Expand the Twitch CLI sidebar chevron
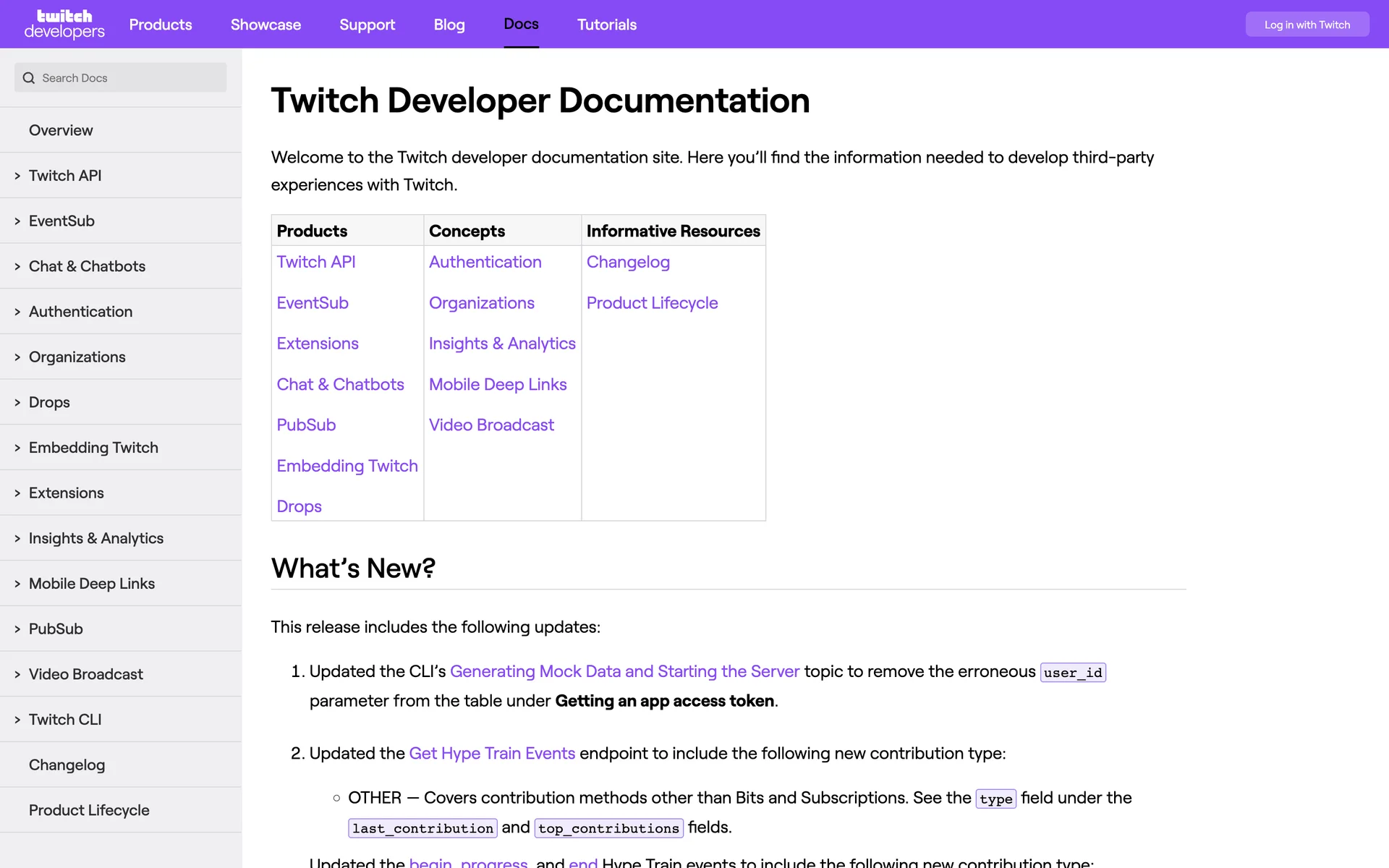The width and height of the screenshot is (1389, 868). point(17,720)
